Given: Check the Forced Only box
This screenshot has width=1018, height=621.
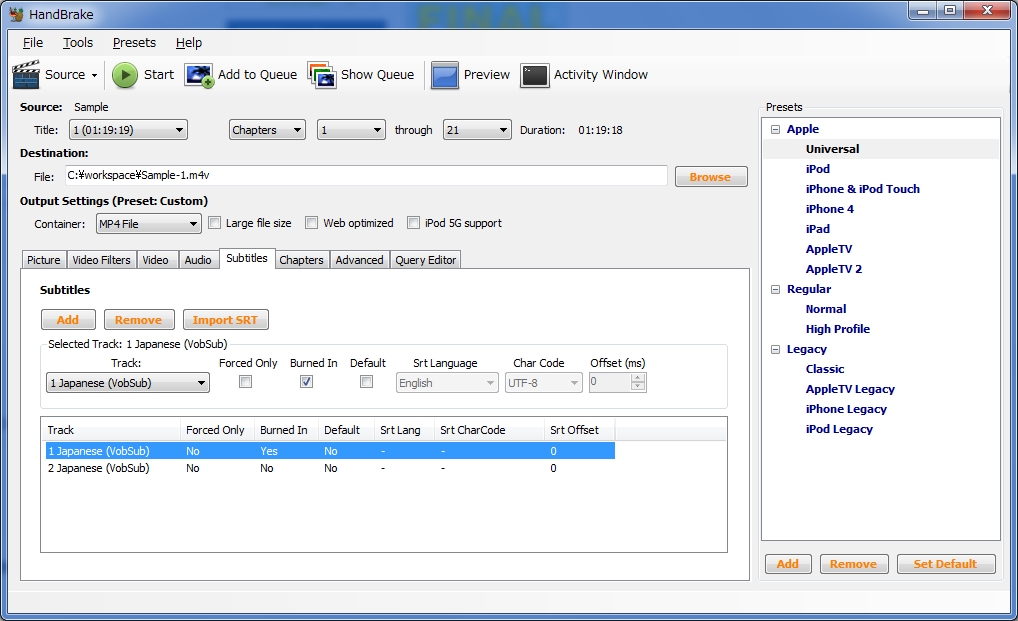Looking at the screenshot, I should tap(245, 382).
